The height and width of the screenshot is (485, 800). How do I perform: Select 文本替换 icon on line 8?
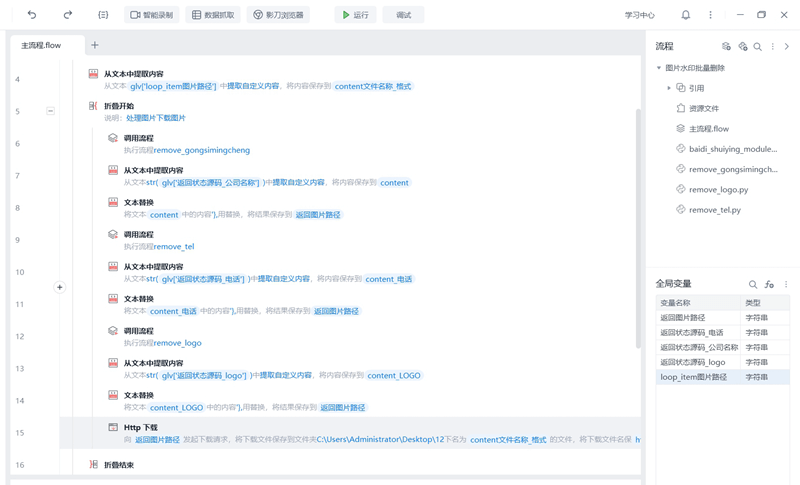pos(113,202)
